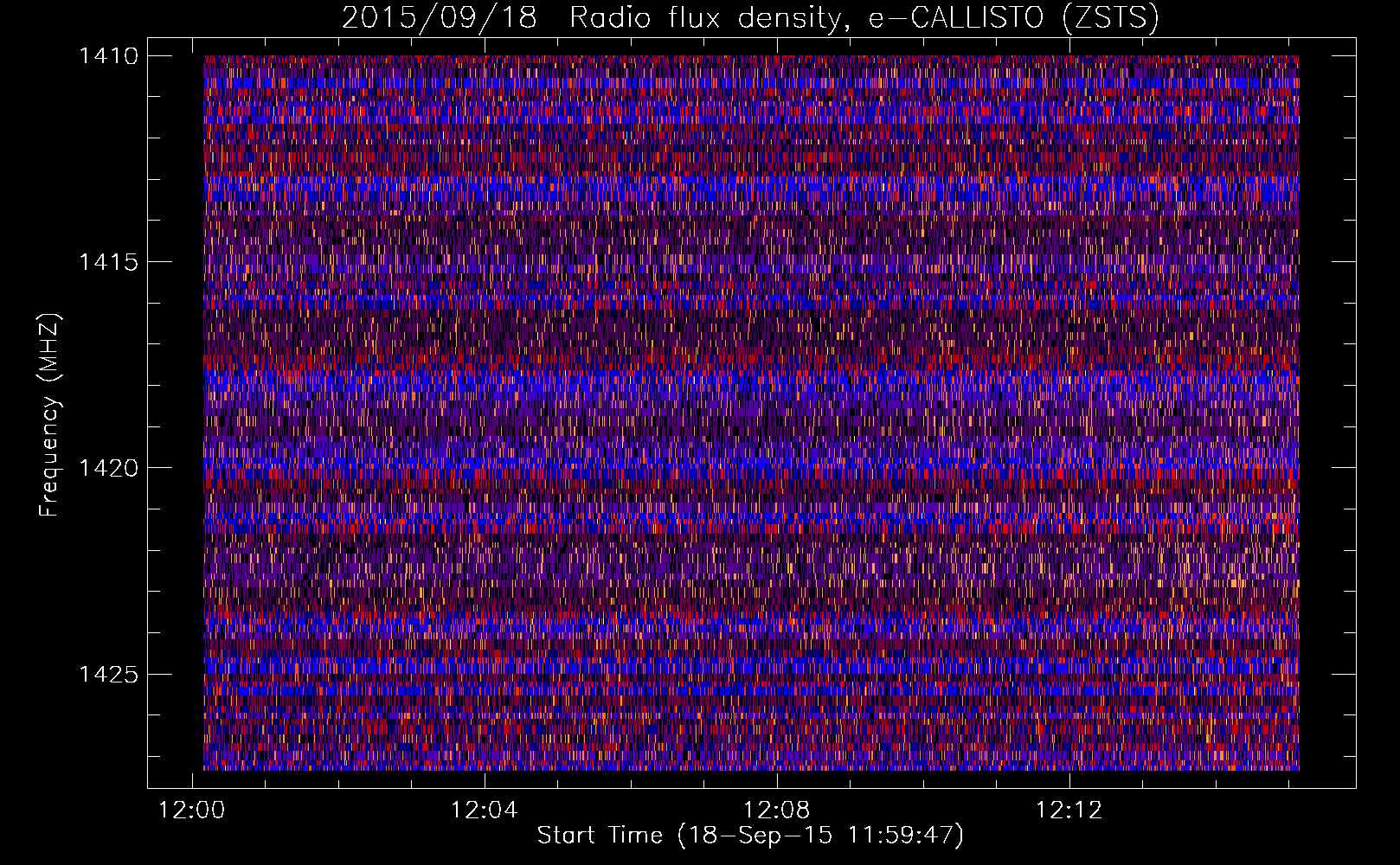Click the 12:04 time axis label
Viewport: 1400px width, 865px height.
pyautogui.click(x=485, y=810)
